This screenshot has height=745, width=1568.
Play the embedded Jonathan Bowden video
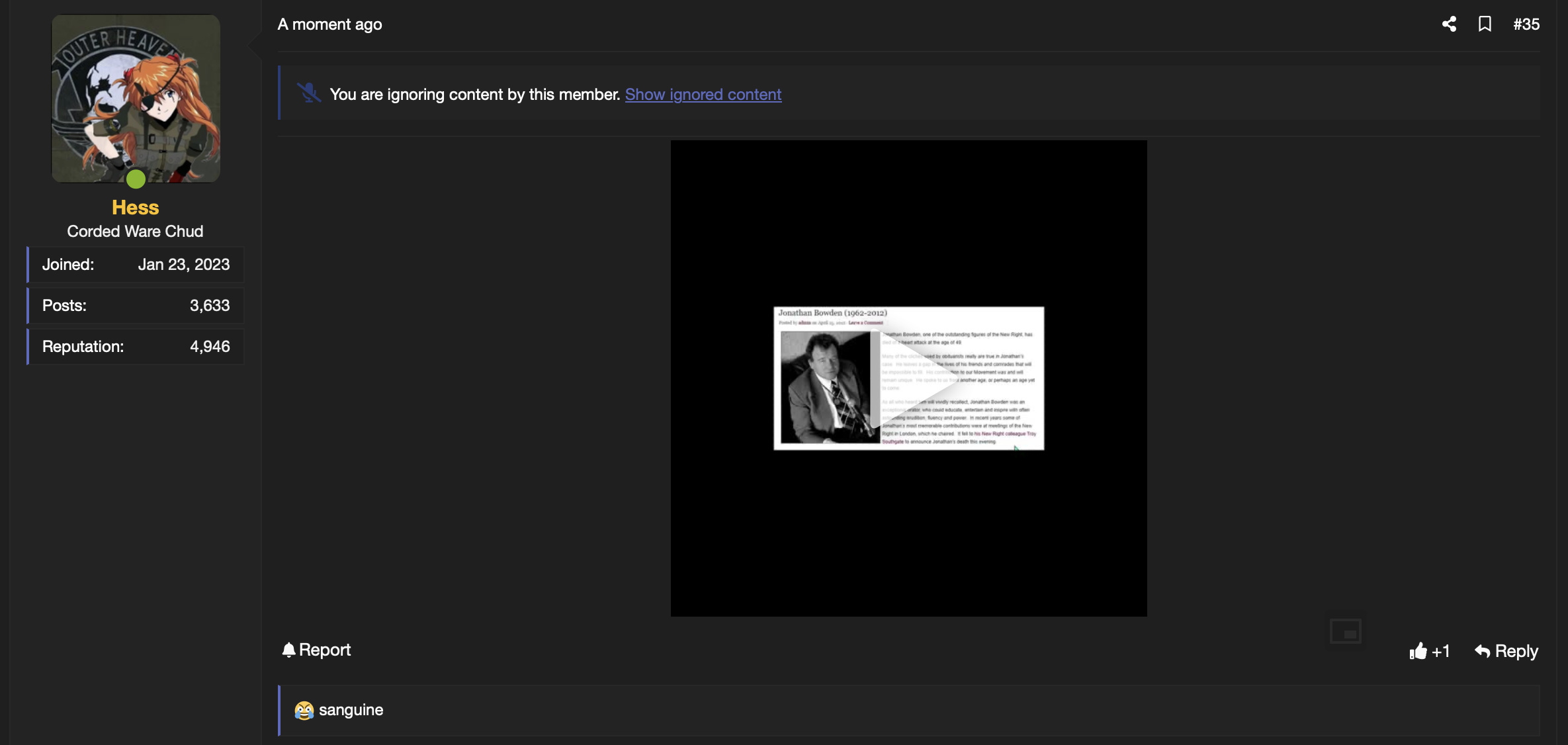click(908, 378)
